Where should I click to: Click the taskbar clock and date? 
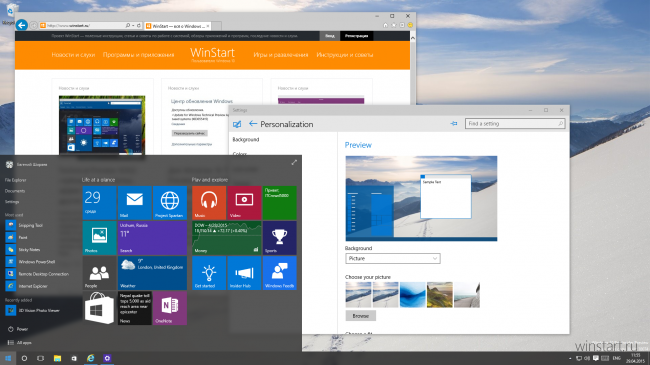635,358
